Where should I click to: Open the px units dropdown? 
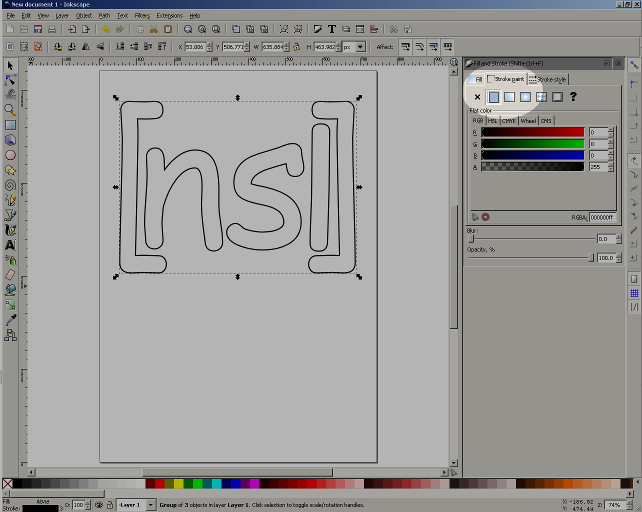tap(353, 47)
